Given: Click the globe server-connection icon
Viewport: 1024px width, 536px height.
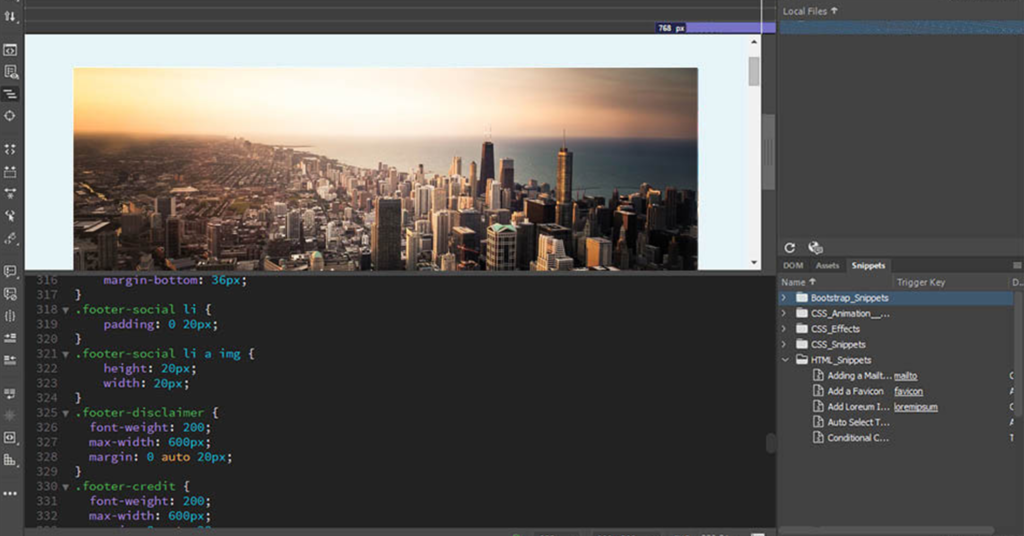Looking at the screenshot, I should point(815,248).
